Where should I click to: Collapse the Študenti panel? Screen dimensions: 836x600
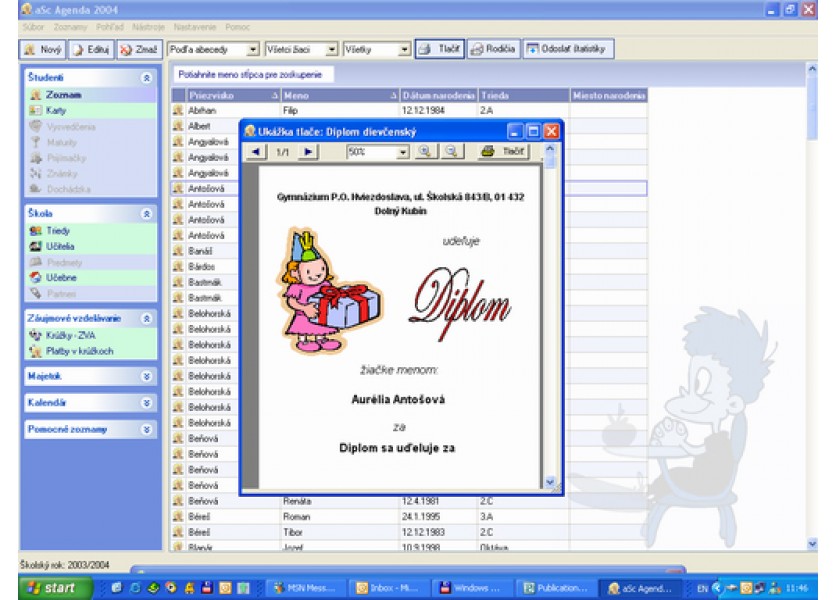147,76
